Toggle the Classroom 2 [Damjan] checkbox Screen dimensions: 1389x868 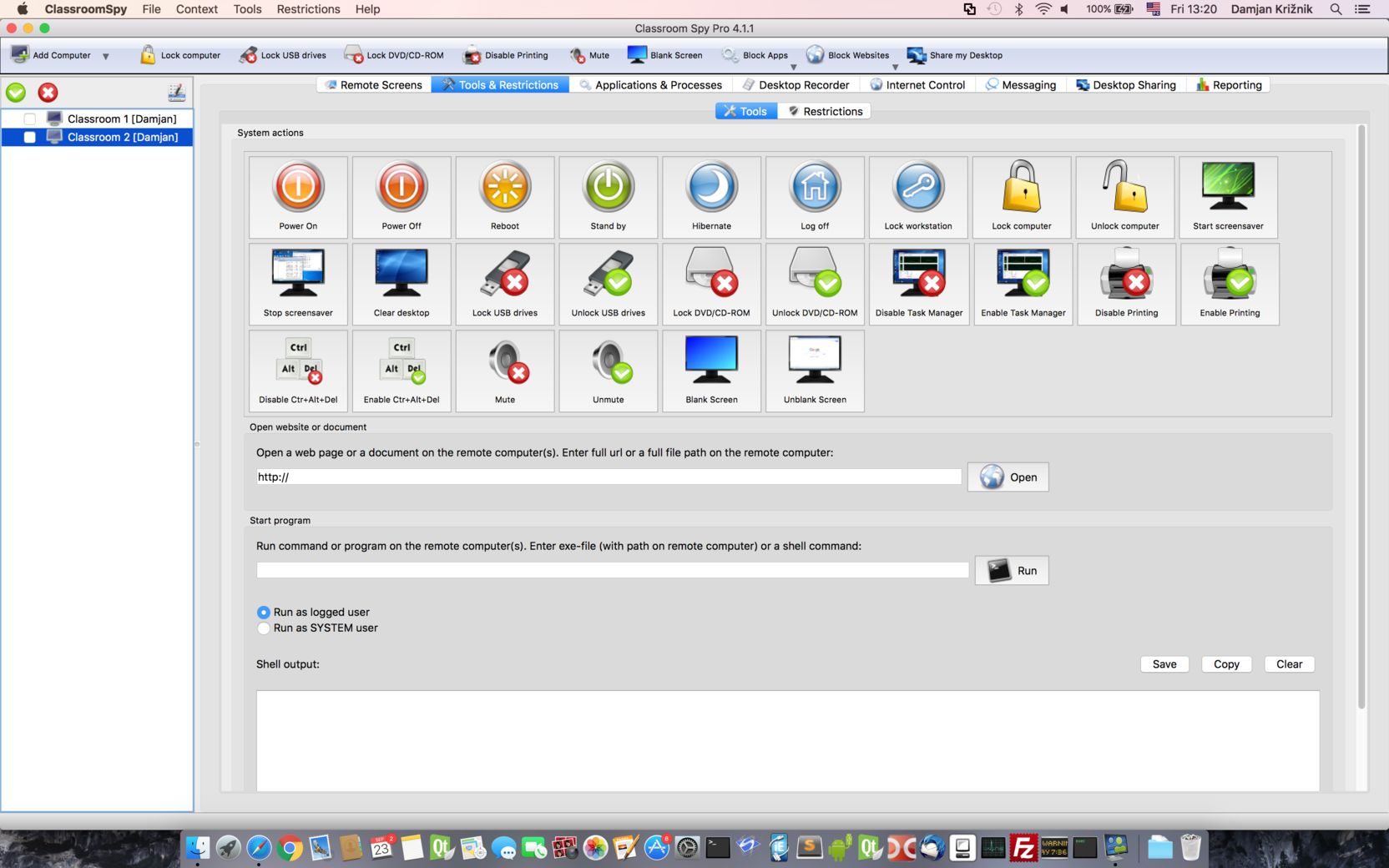coord(30,137)
